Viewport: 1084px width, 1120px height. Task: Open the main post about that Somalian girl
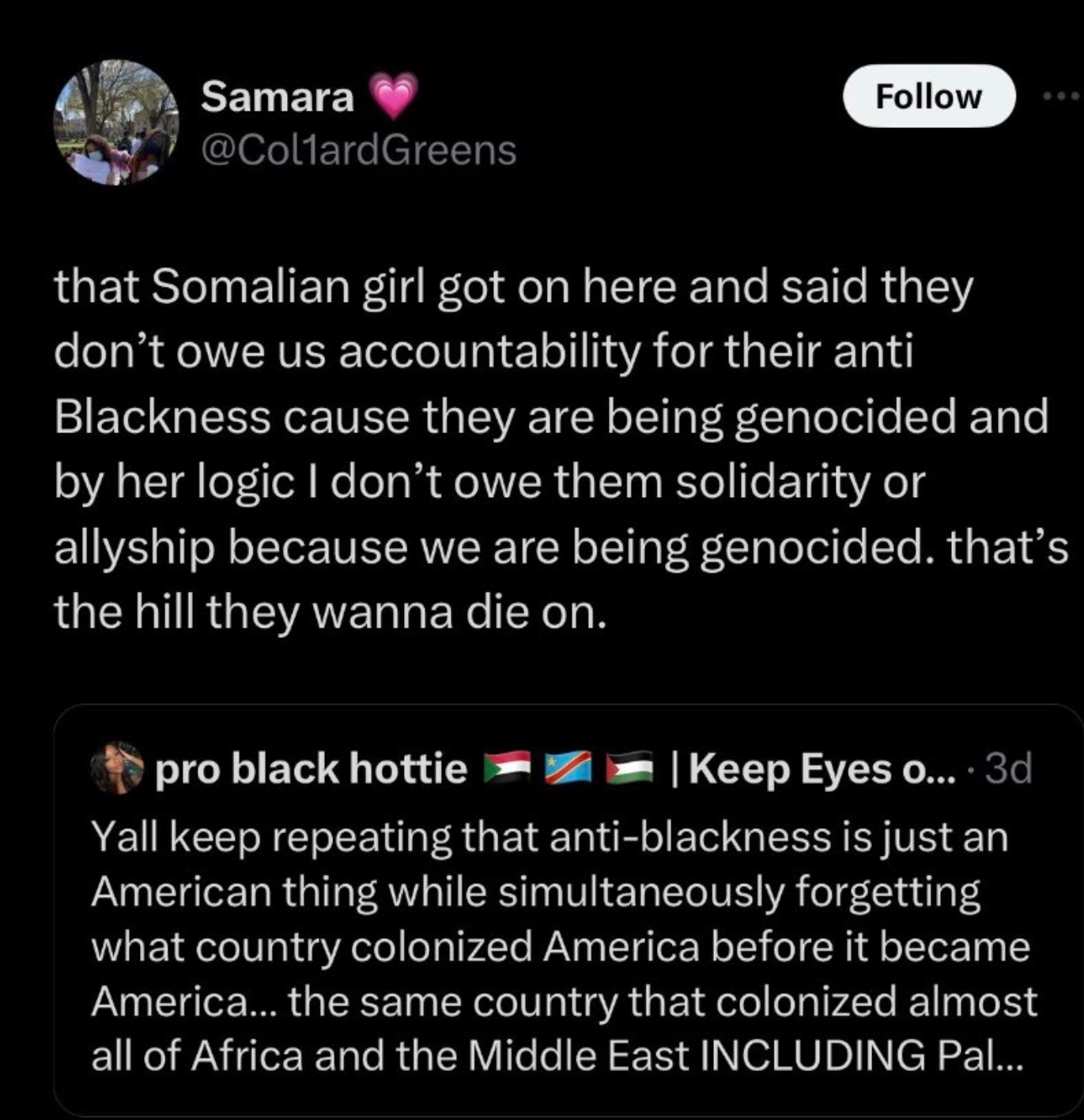pyautogui.click(x=560, y=449)
